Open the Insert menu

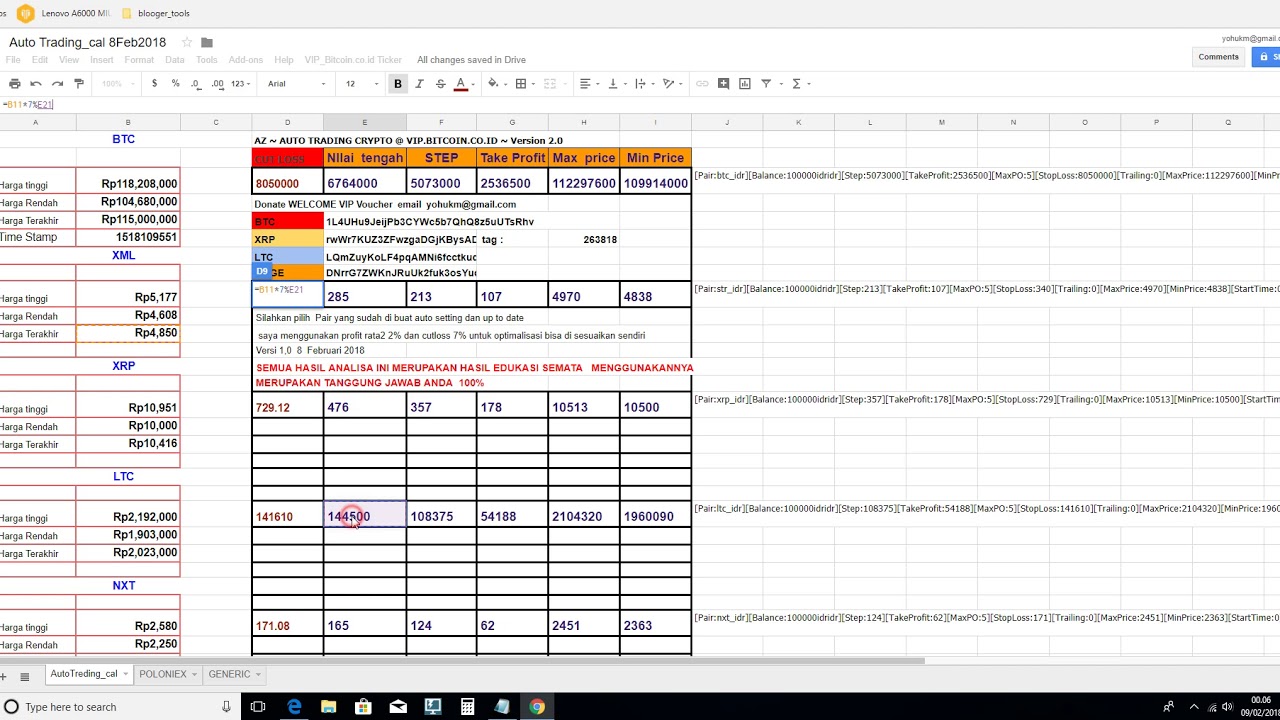(102, 60)
